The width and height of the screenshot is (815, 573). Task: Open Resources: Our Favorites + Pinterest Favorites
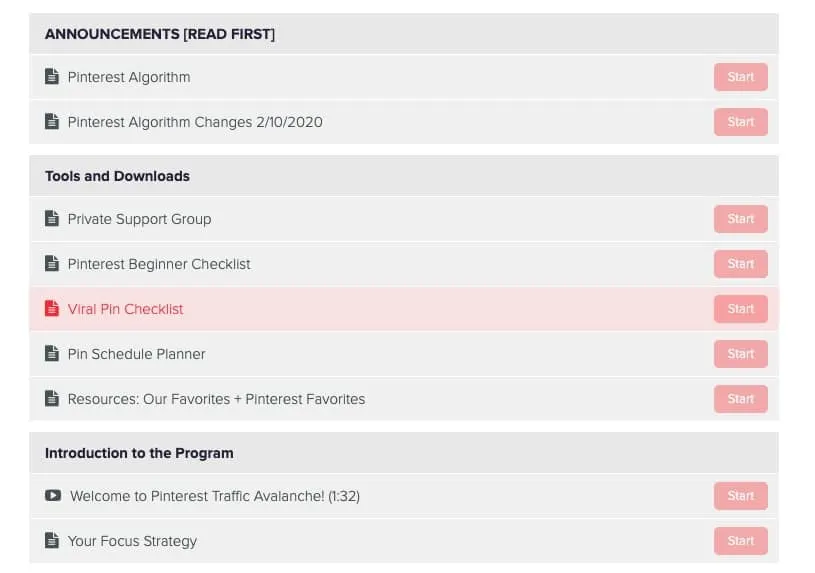pos(216,399)
